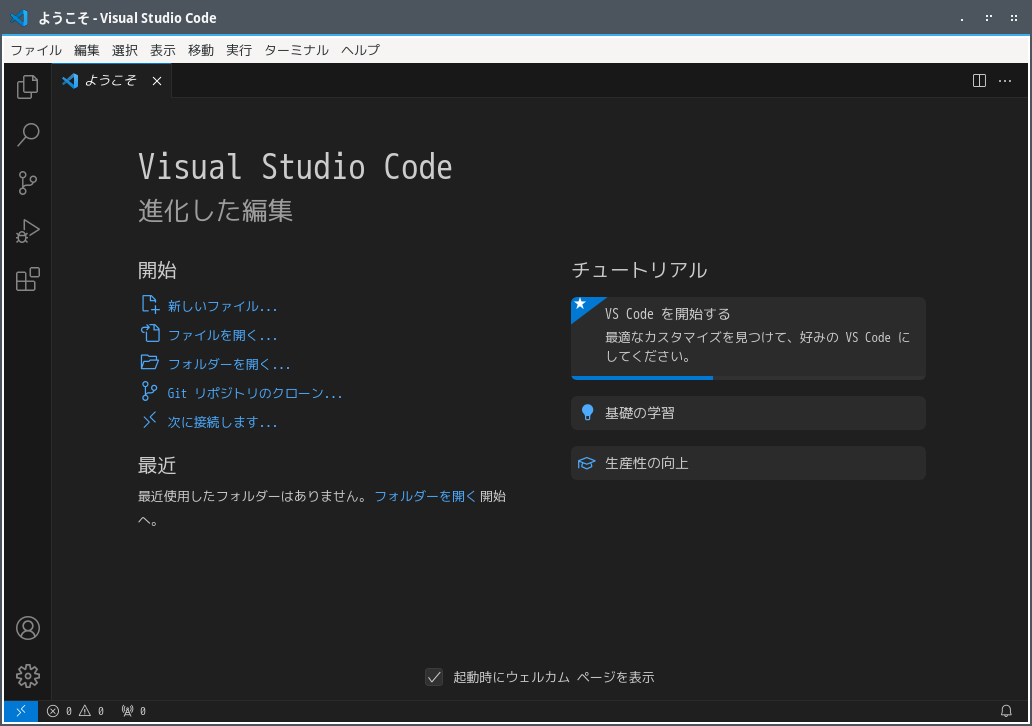
Task: Open the ヘルプ menu
Action: 360,50
